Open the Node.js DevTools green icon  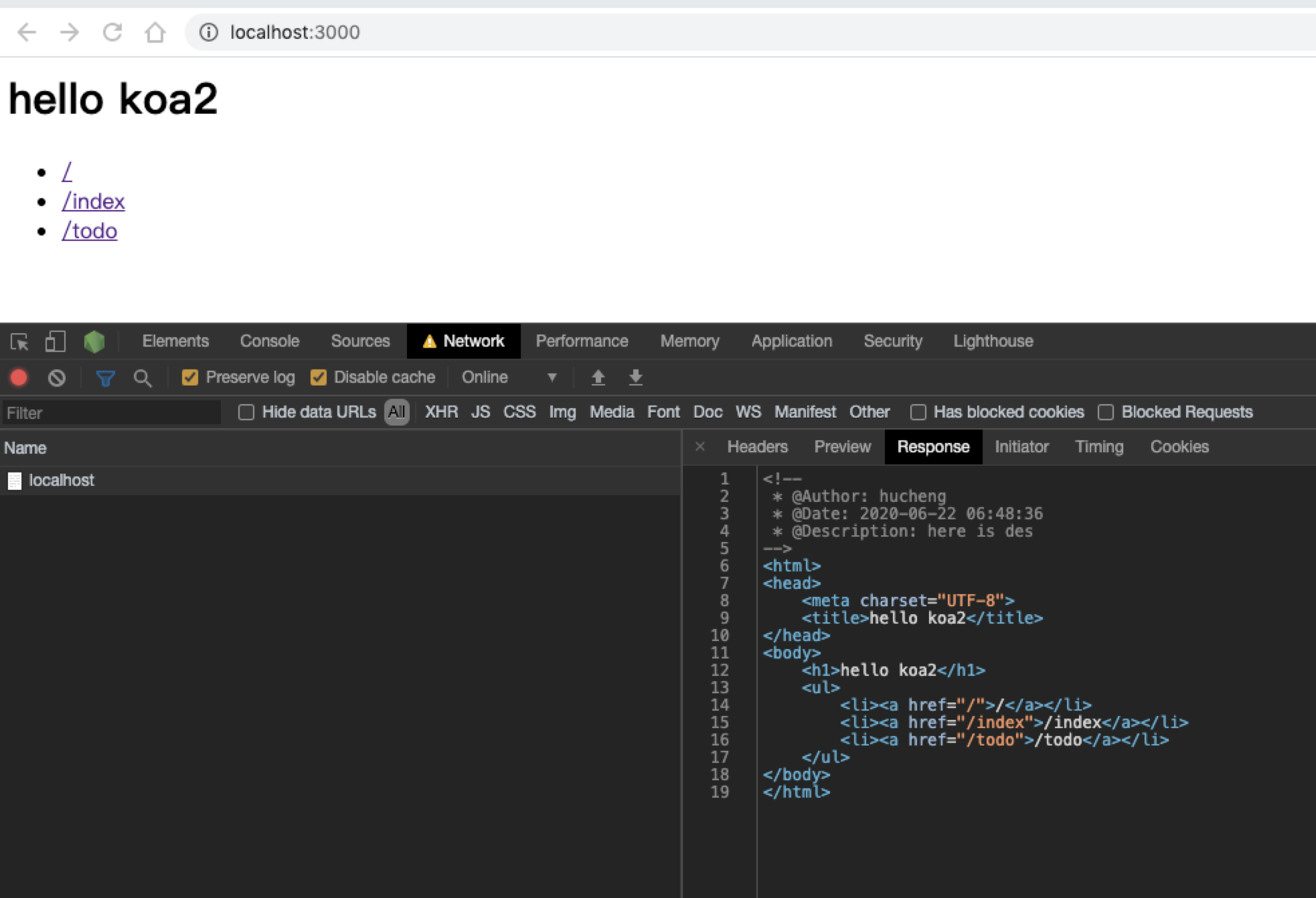(94, 342)
